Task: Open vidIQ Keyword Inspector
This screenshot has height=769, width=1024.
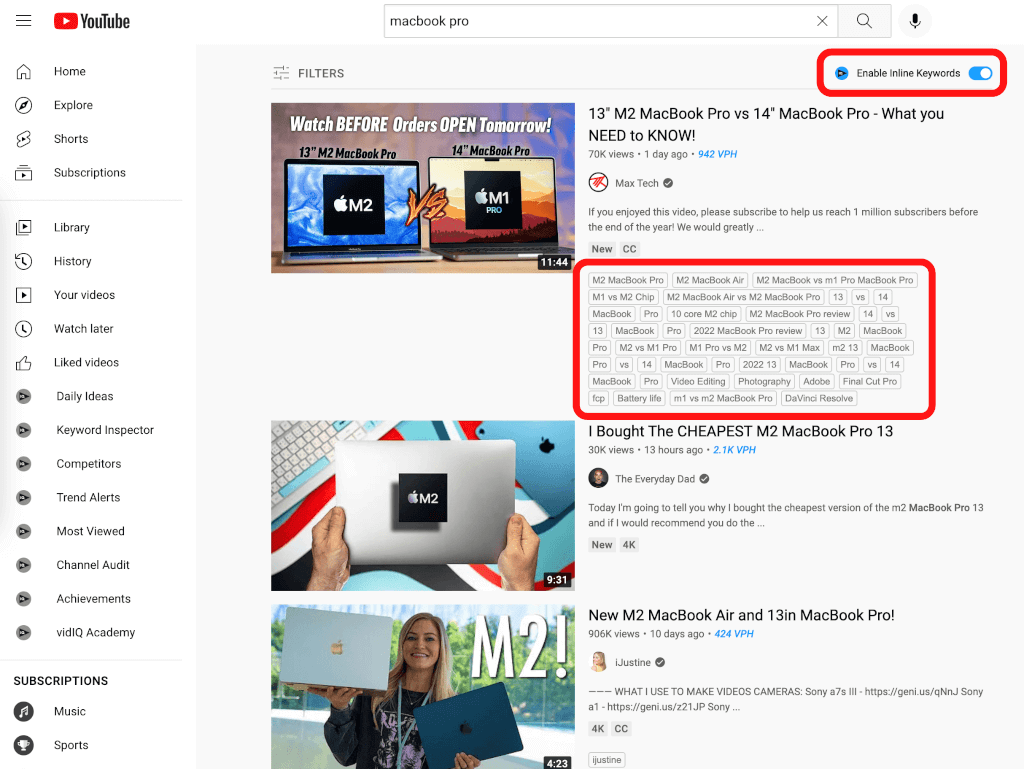Action: point(104,430)
